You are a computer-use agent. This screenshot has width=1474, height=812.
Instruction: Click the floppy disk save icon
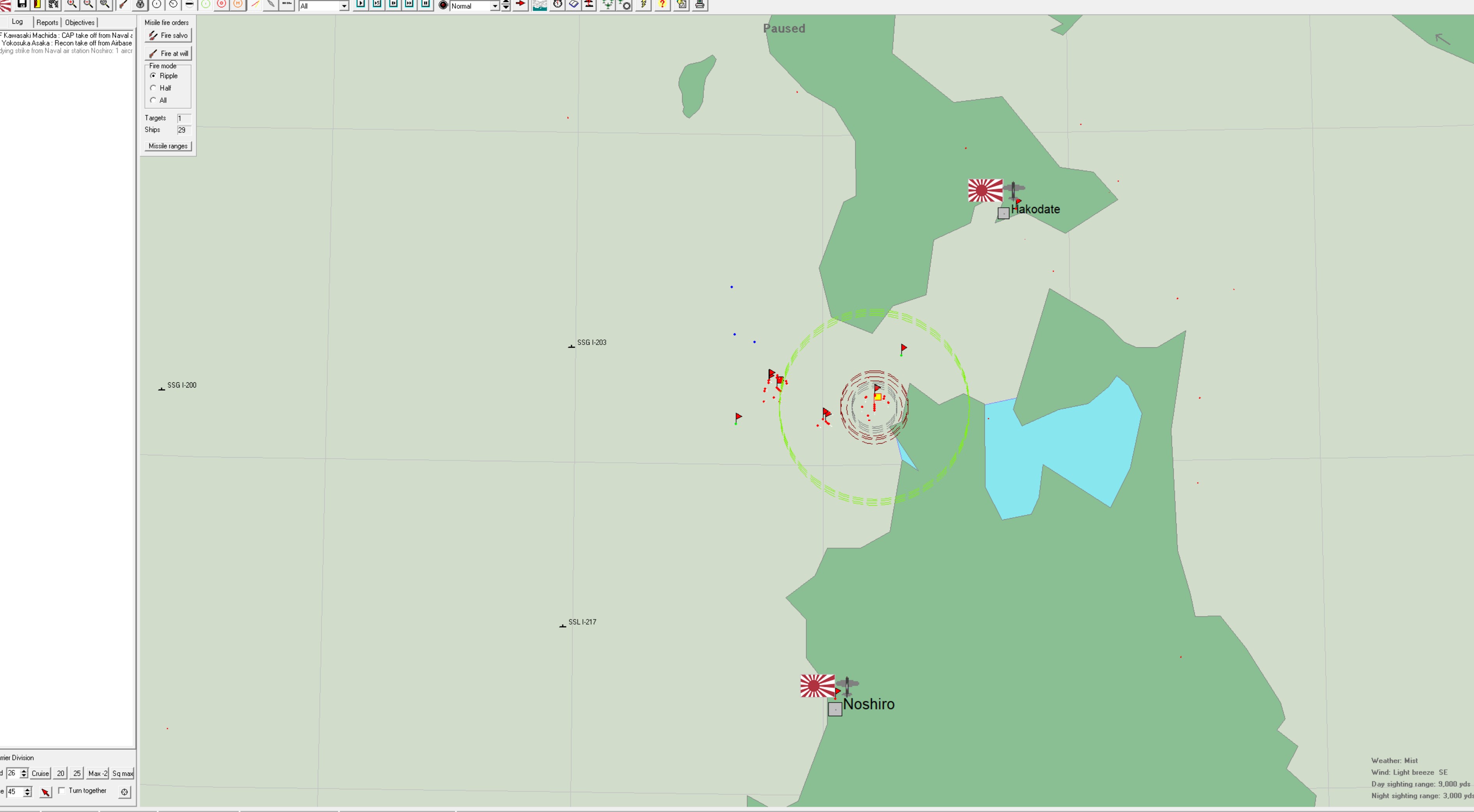pos(22,5)
